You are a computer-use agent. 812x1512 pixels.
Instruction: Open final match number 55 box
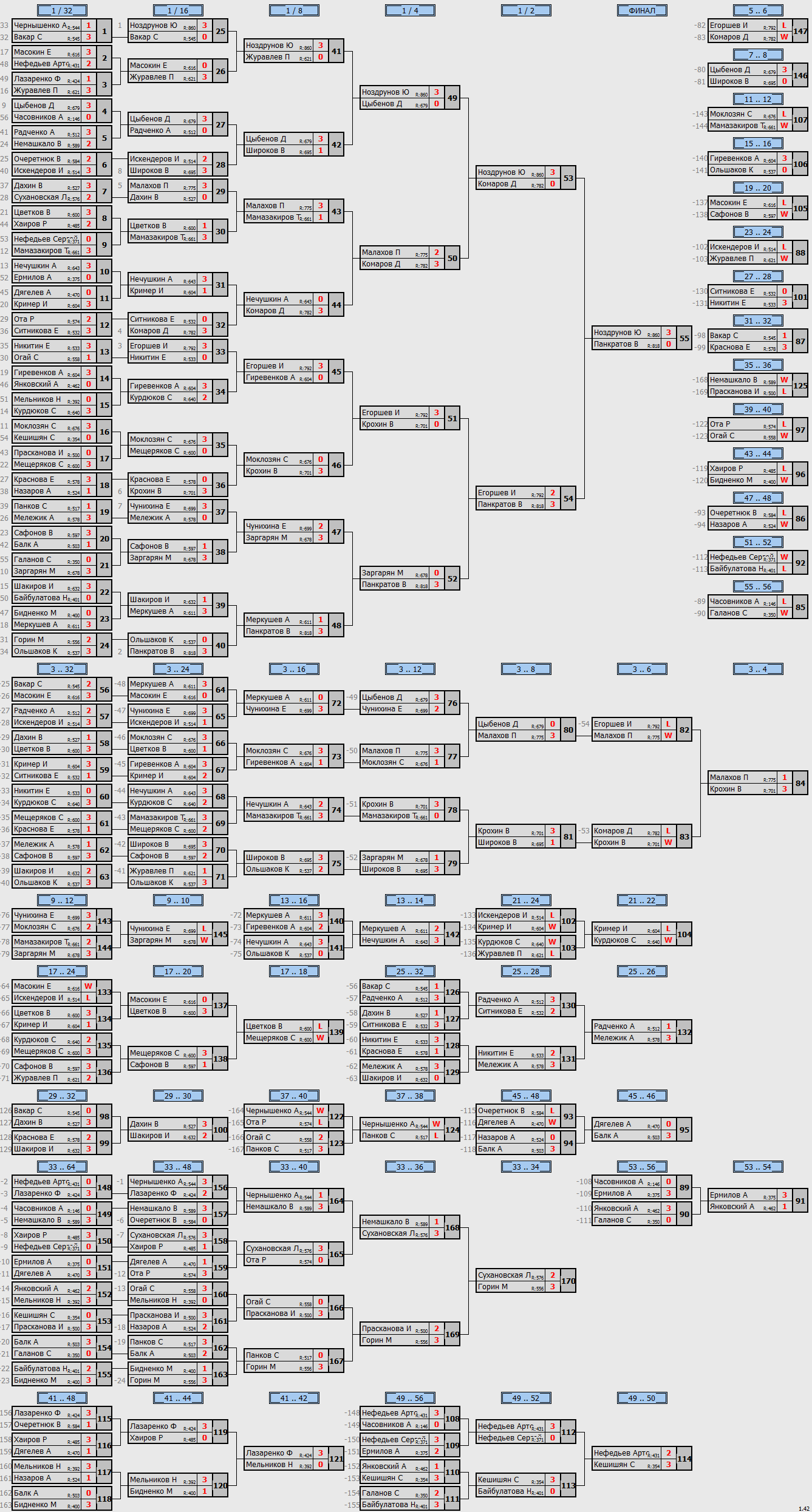[684, 338]
